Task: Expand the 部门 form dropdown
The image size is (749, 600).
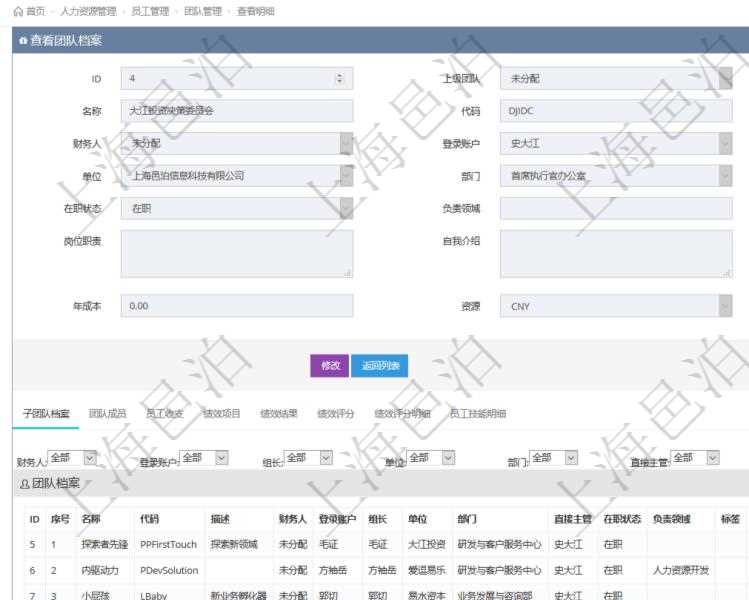Action: pyautogui.click(x=726, y=176)
